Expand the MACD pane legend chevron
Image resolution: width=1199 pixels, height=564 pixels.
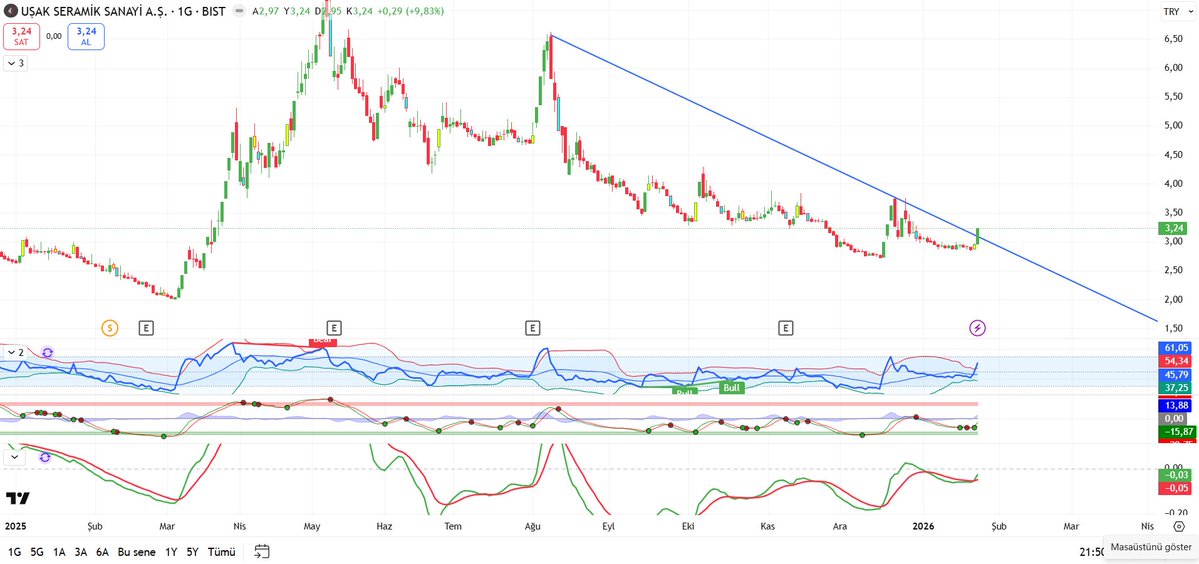click(x=14, y=456)
